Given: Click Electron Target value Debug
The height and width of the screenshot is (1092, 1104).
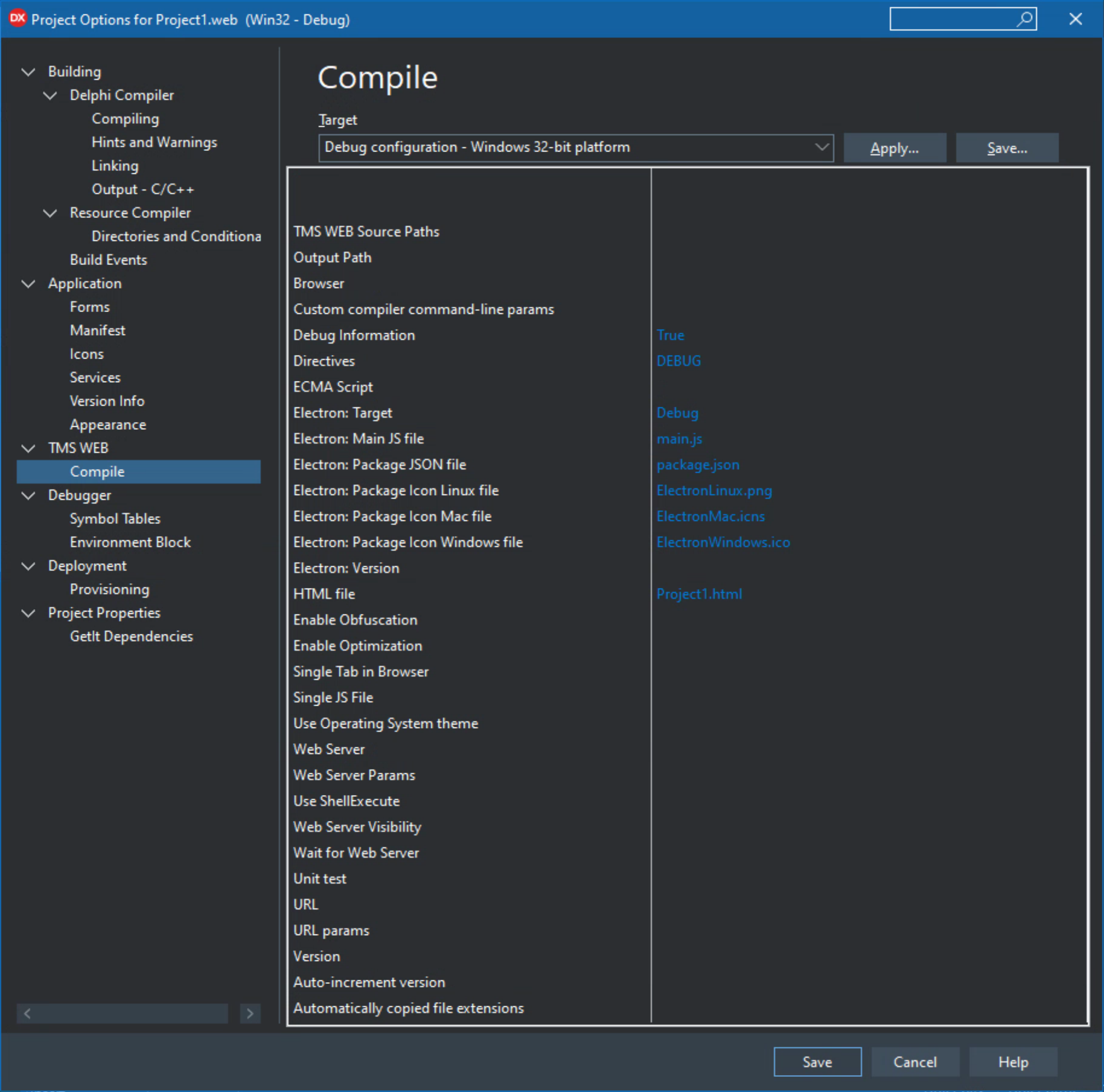Looking at the screenshot, I should [677, 413].
